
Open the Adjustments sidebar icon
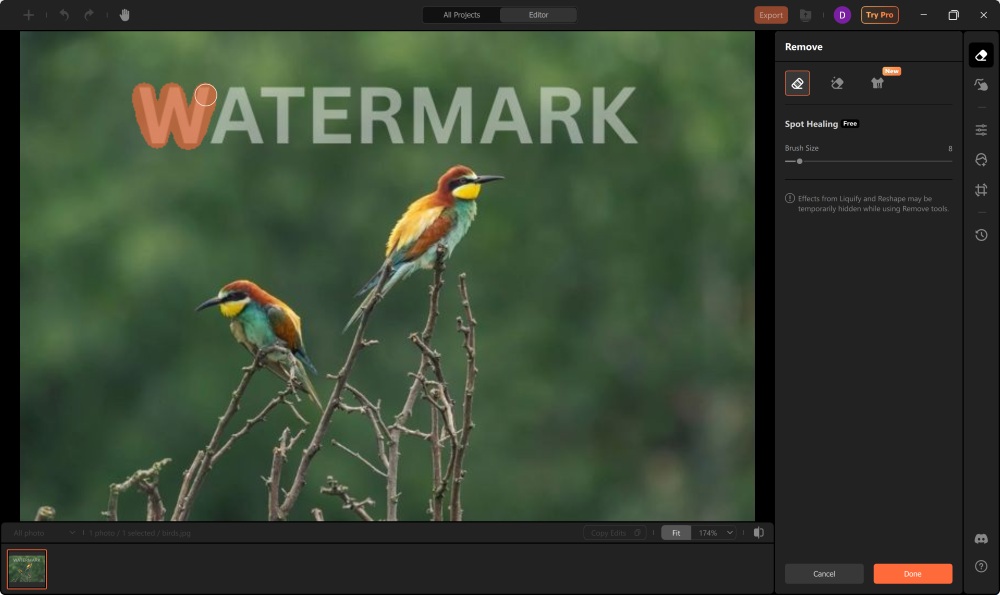pos(981,129)
